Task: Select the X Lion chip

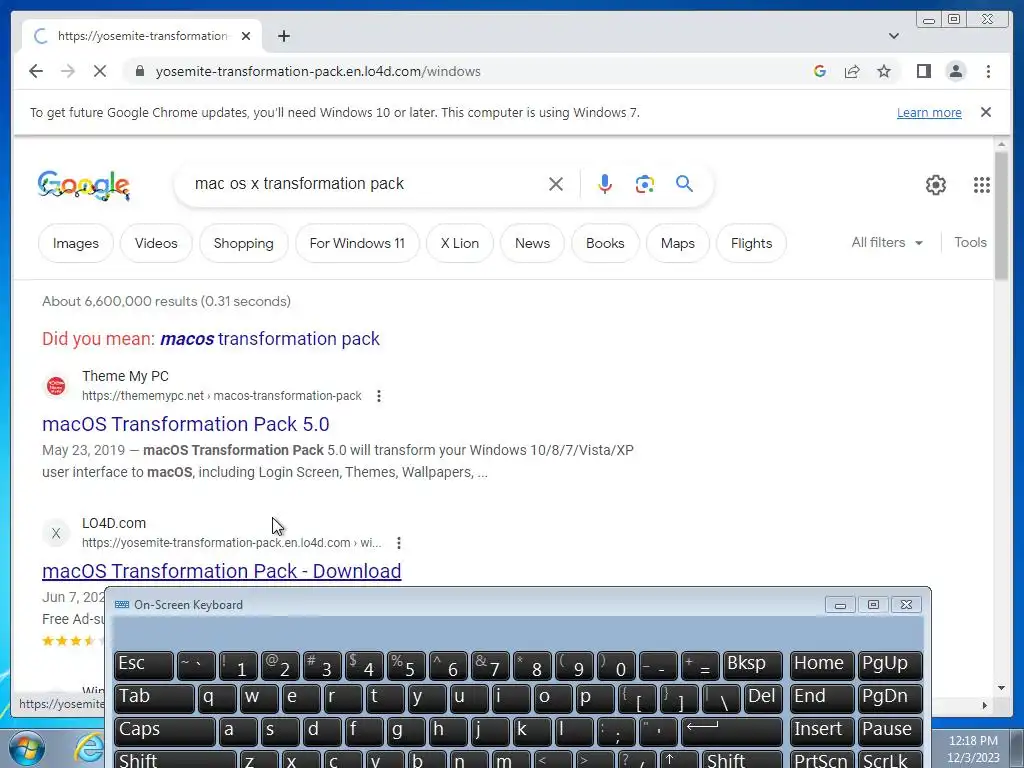Action: [x=460, y=243]
